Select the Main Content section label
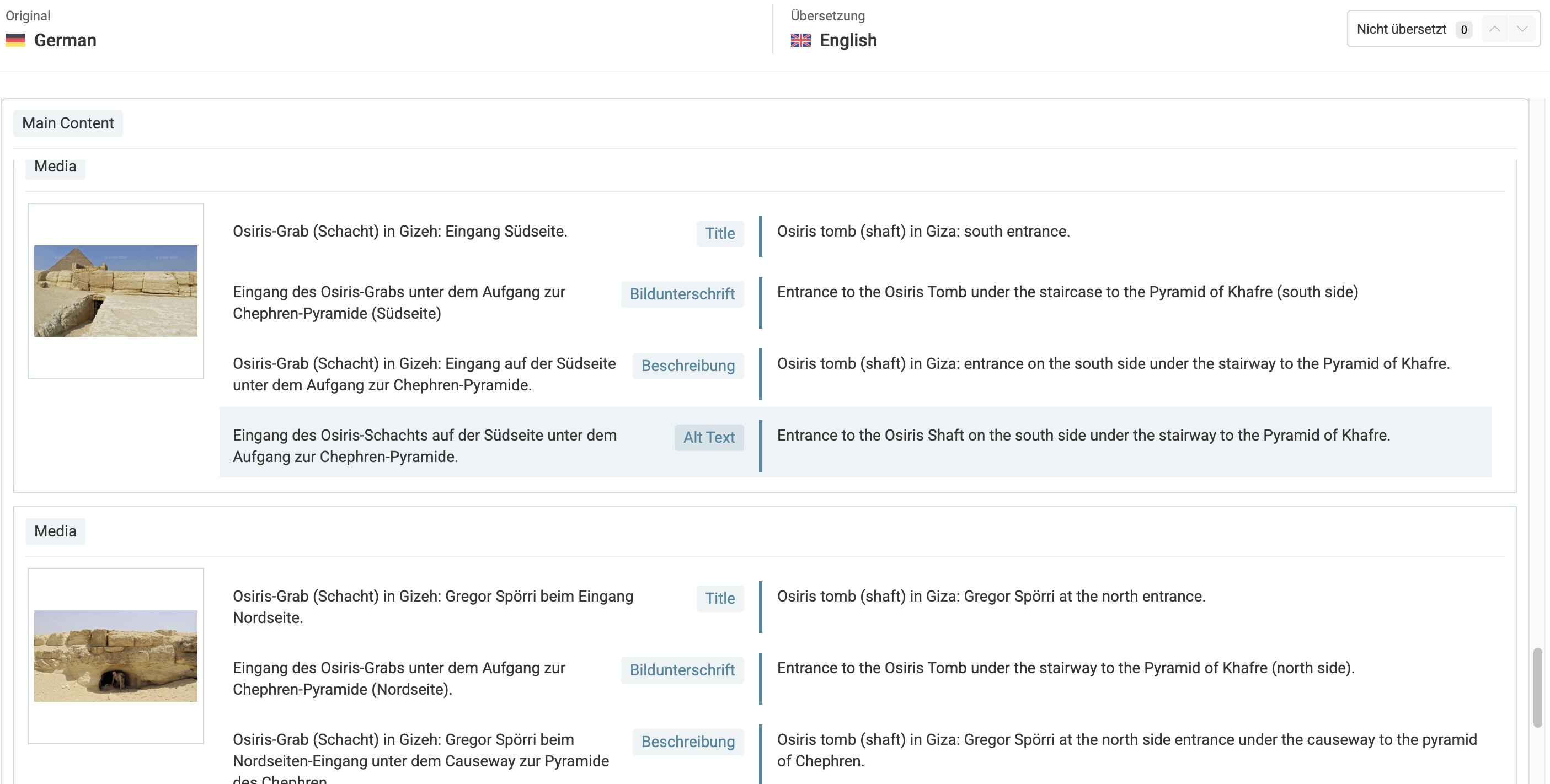Viewport: 1550px width, 784px height. (68, 123)
